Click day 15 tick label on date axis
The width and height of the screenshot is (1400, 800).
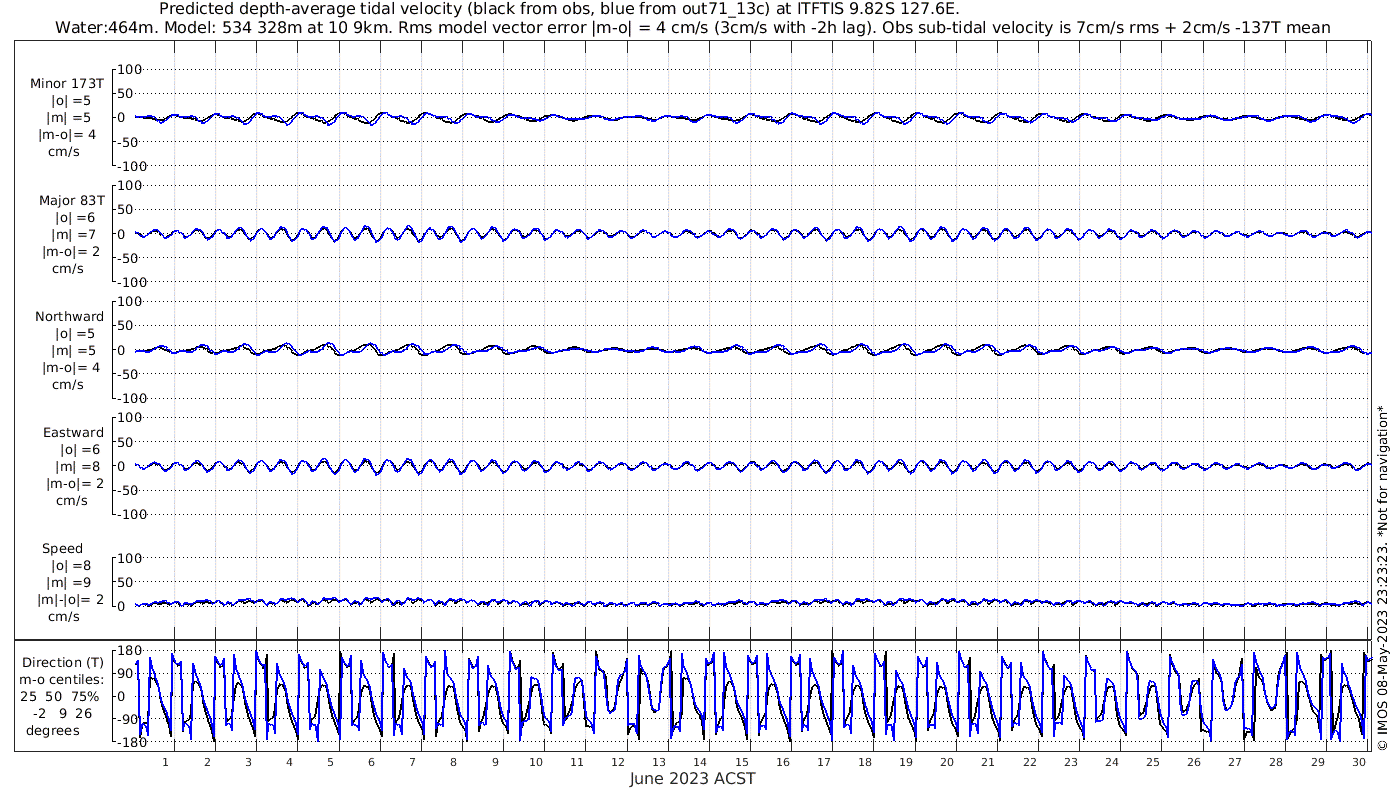[742, 762]
